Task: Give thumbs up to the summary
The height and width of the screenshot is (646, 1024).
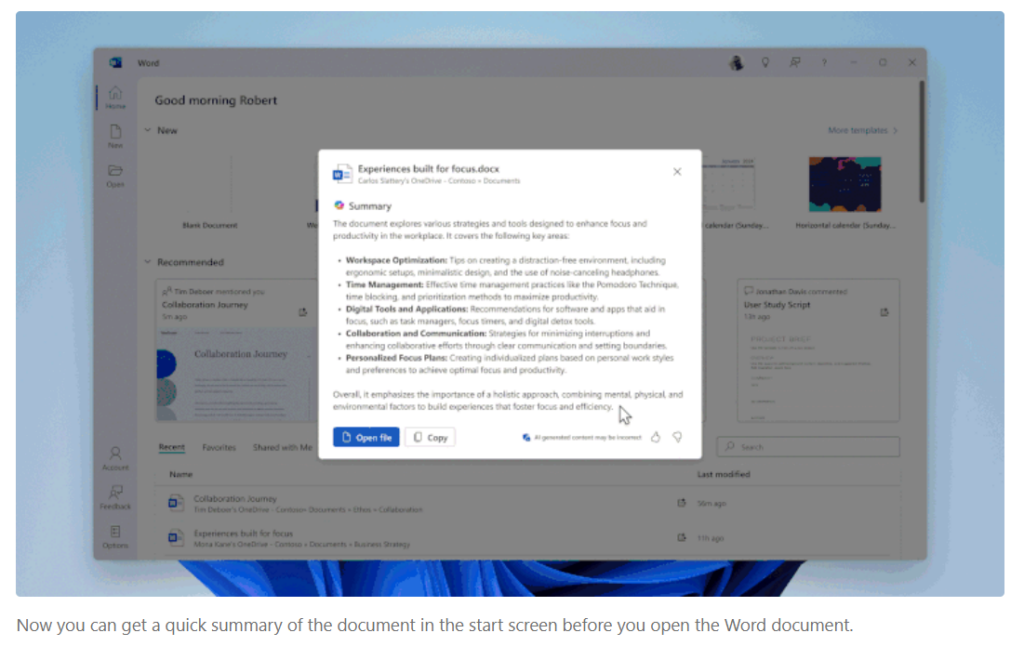Action: 656,437
